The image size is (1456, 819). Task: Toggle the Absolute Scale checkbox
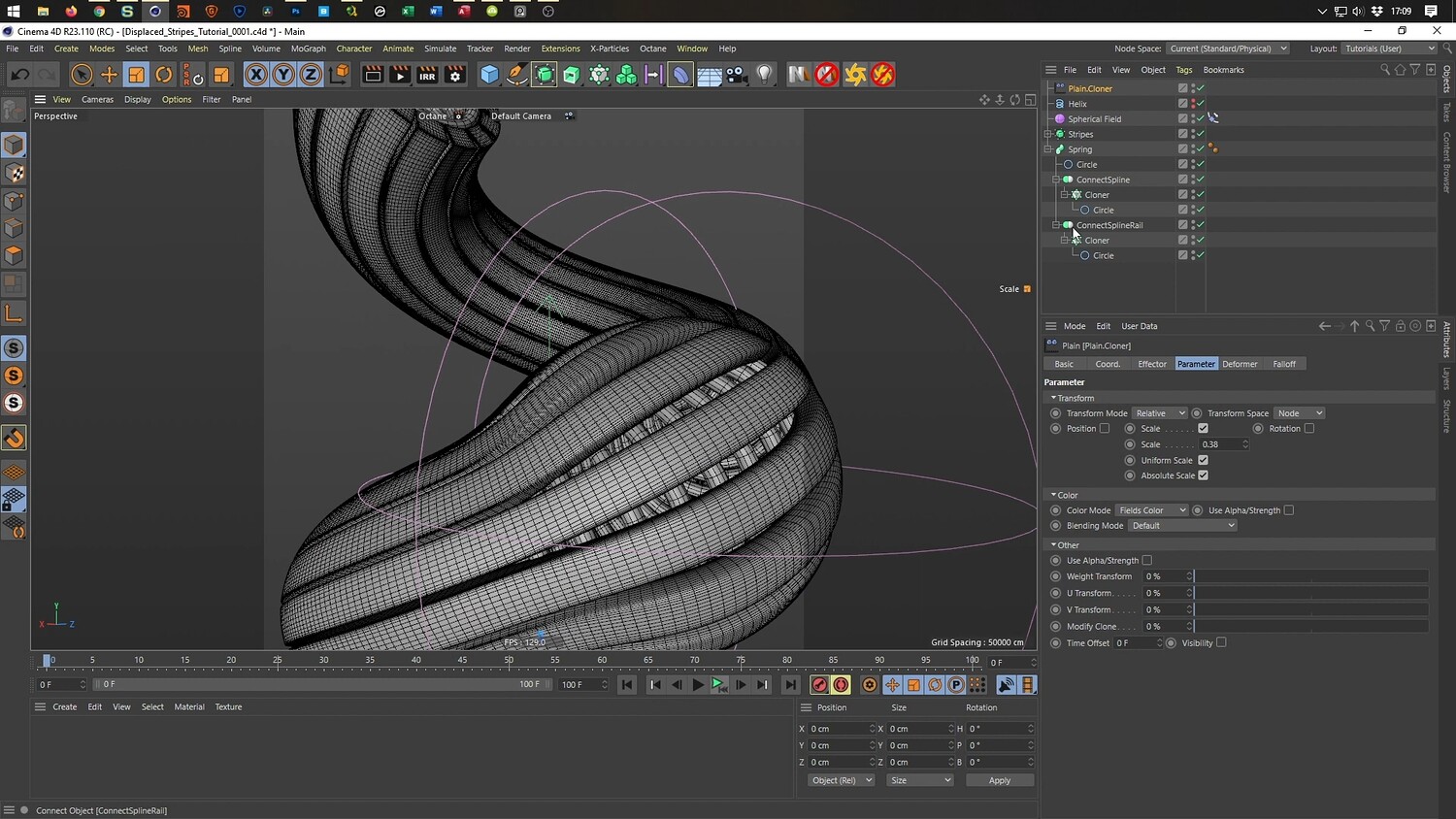(x=1203, y=475)
